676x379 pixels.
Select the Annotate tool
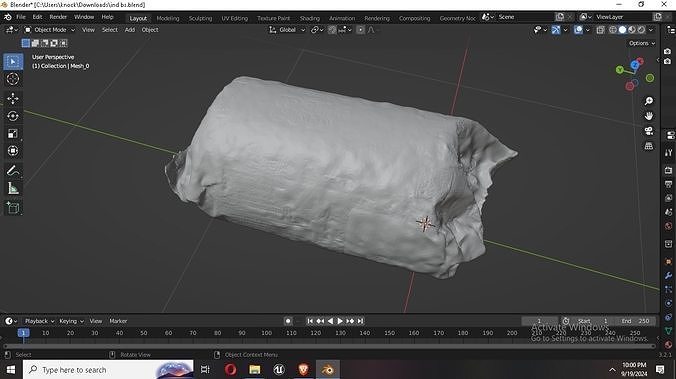pyautogui.click(x=13, y=171)
